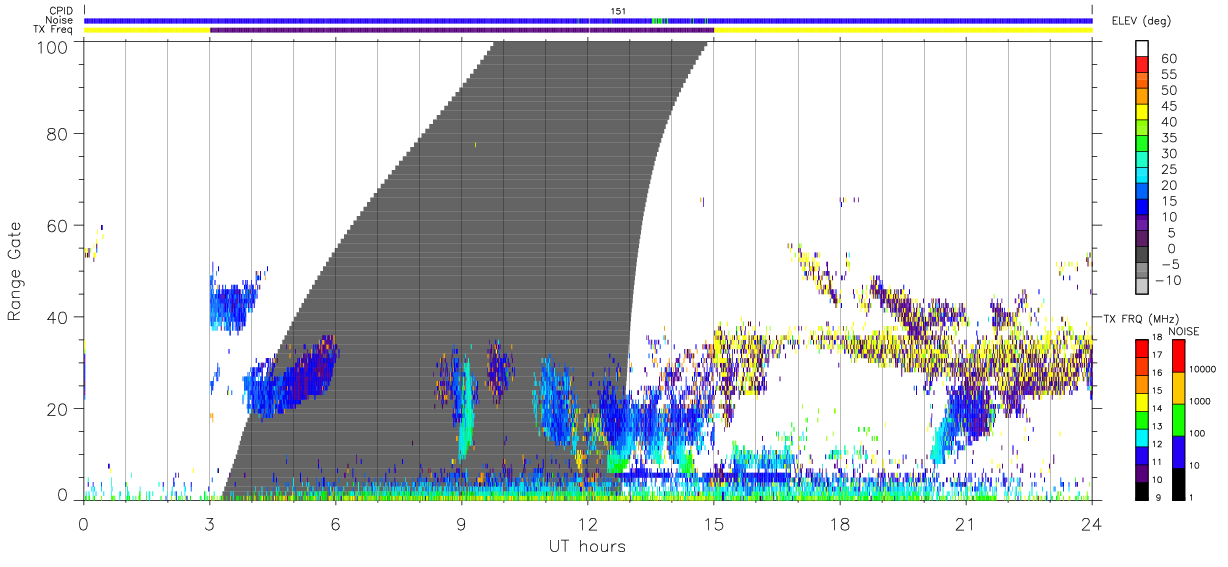Click the orange 1000–10000 NOISE colorbar segment
Viewport: 1228px width, 567px height.
[1177, 387]
